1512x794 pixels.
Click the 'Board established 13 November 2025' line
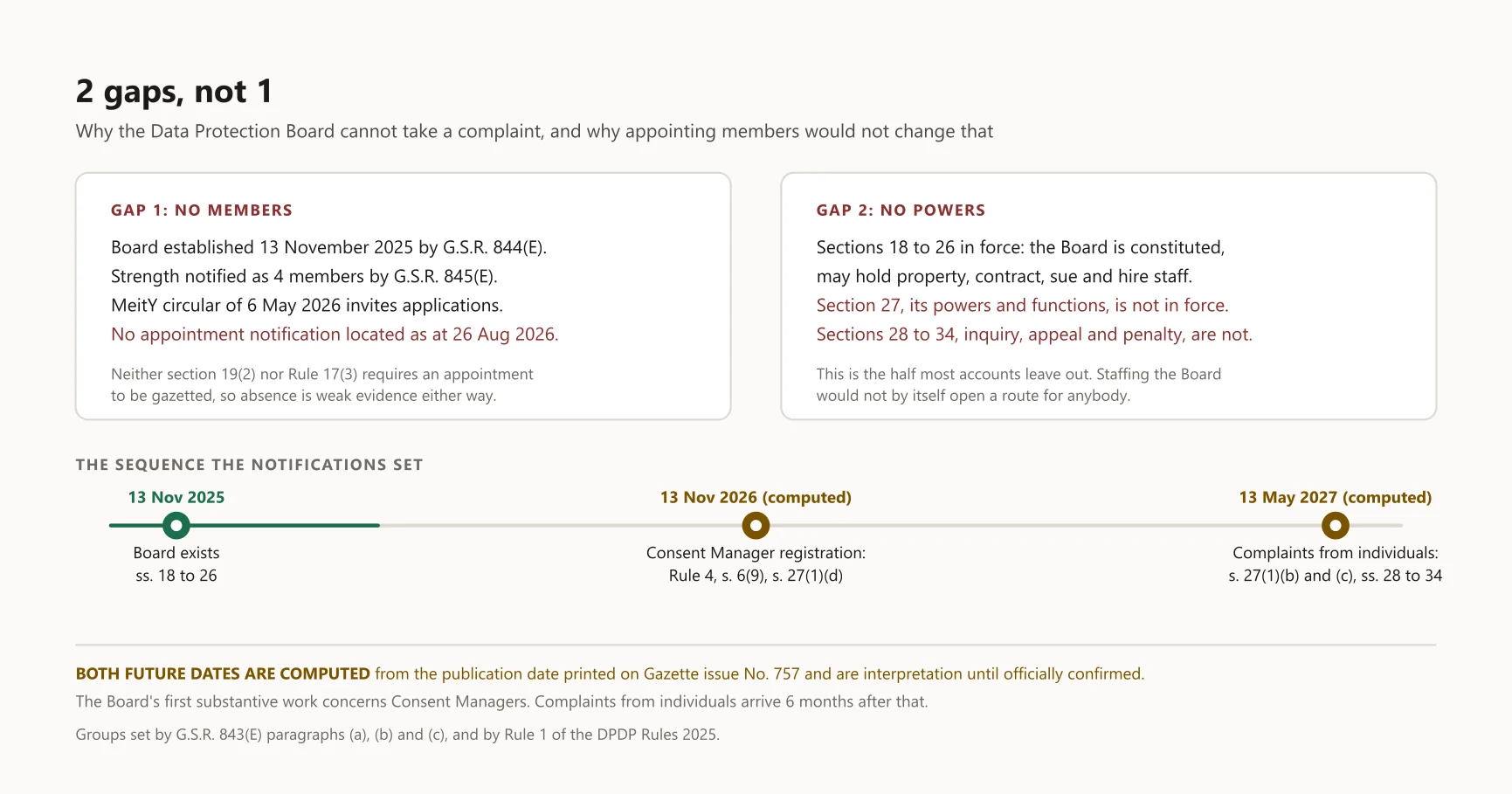(x=328, y=247)
